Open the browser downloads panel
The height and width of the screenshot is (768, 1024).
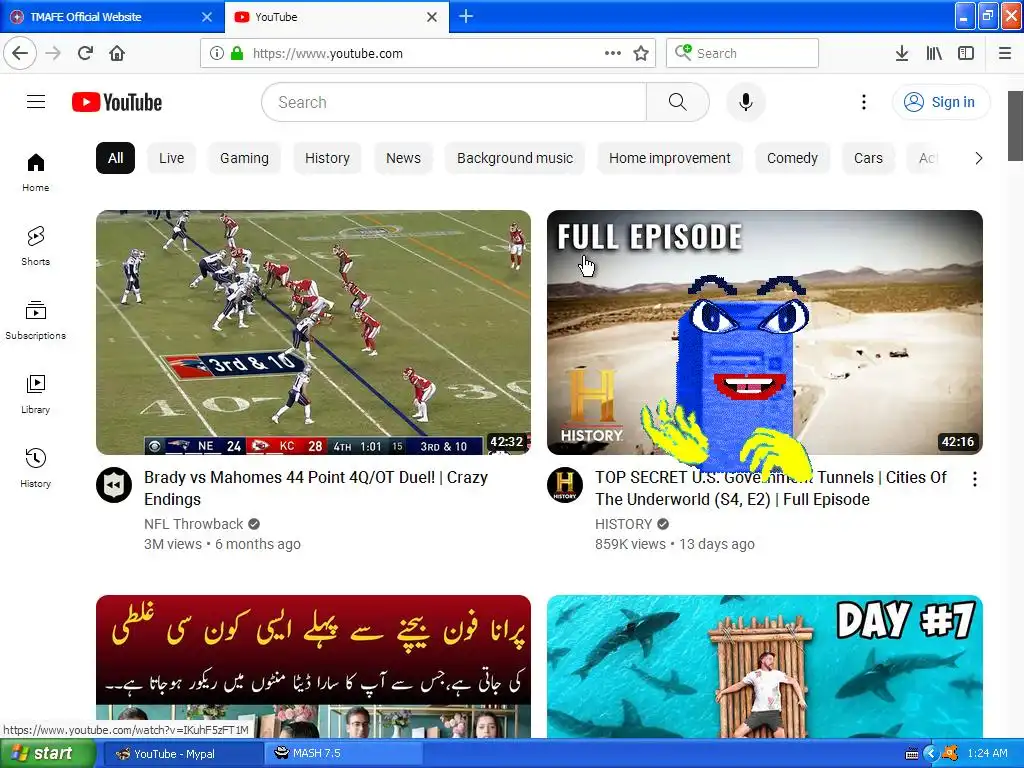pos(902,53)
